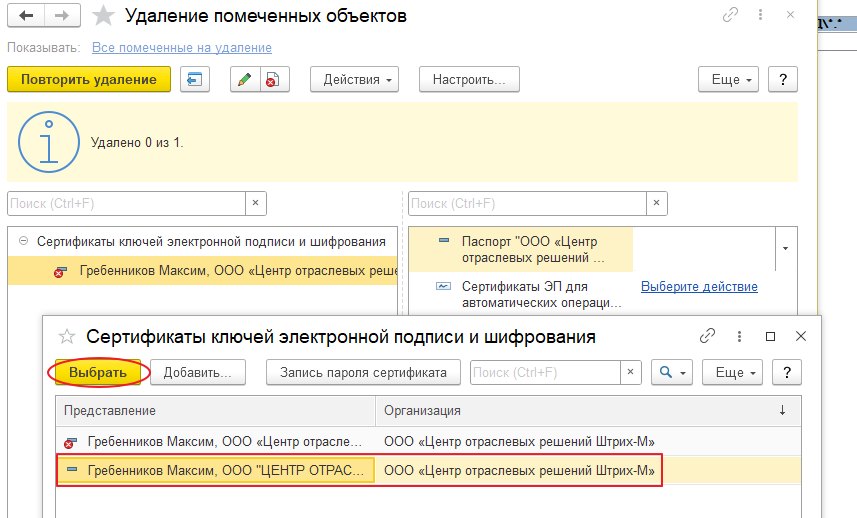This screenshot has width=857, height=518.
Task: Click the document with red cross icon
Action: 274,79
